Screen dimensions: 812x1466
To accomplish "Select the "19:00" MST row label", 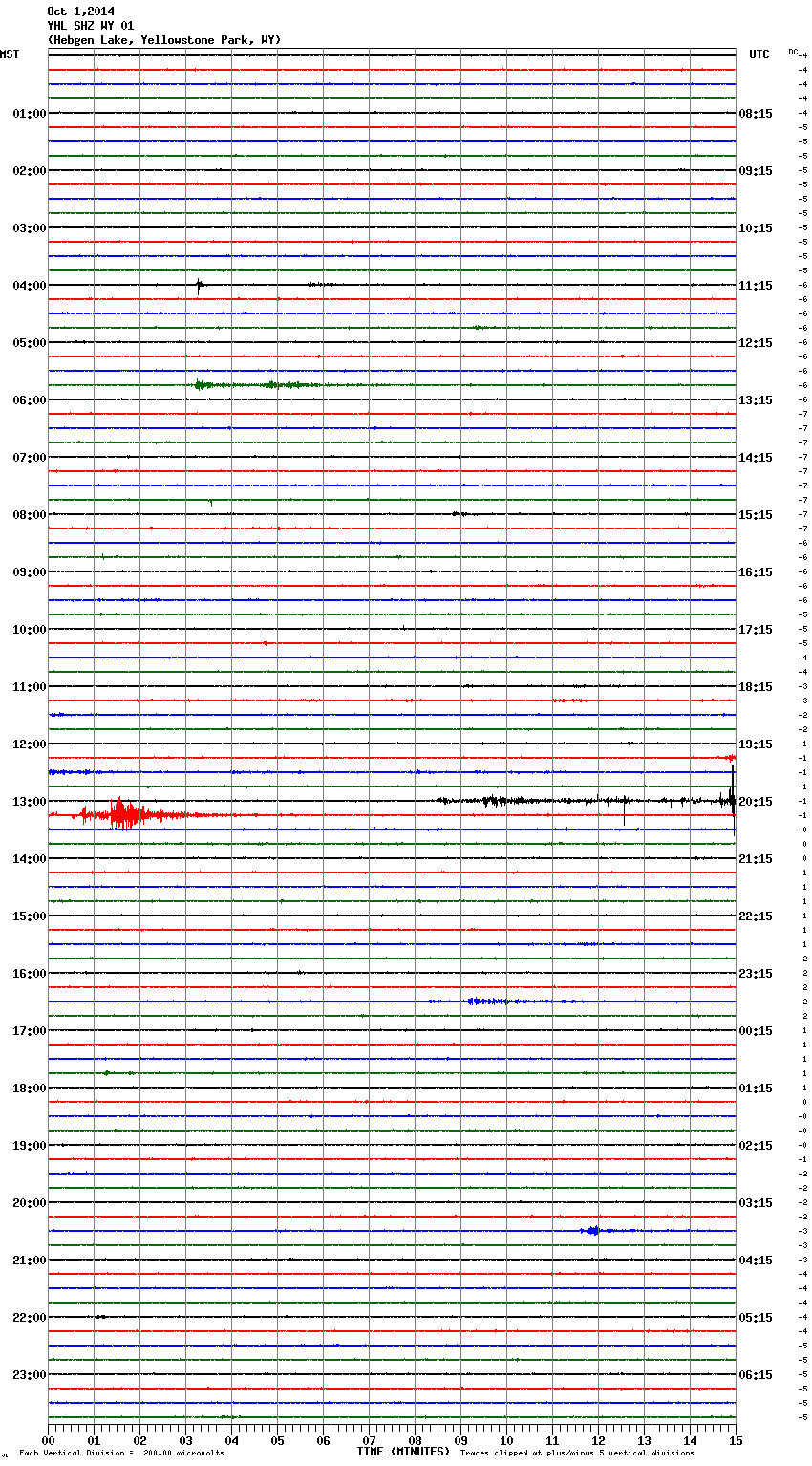I will pos(30,1146).
